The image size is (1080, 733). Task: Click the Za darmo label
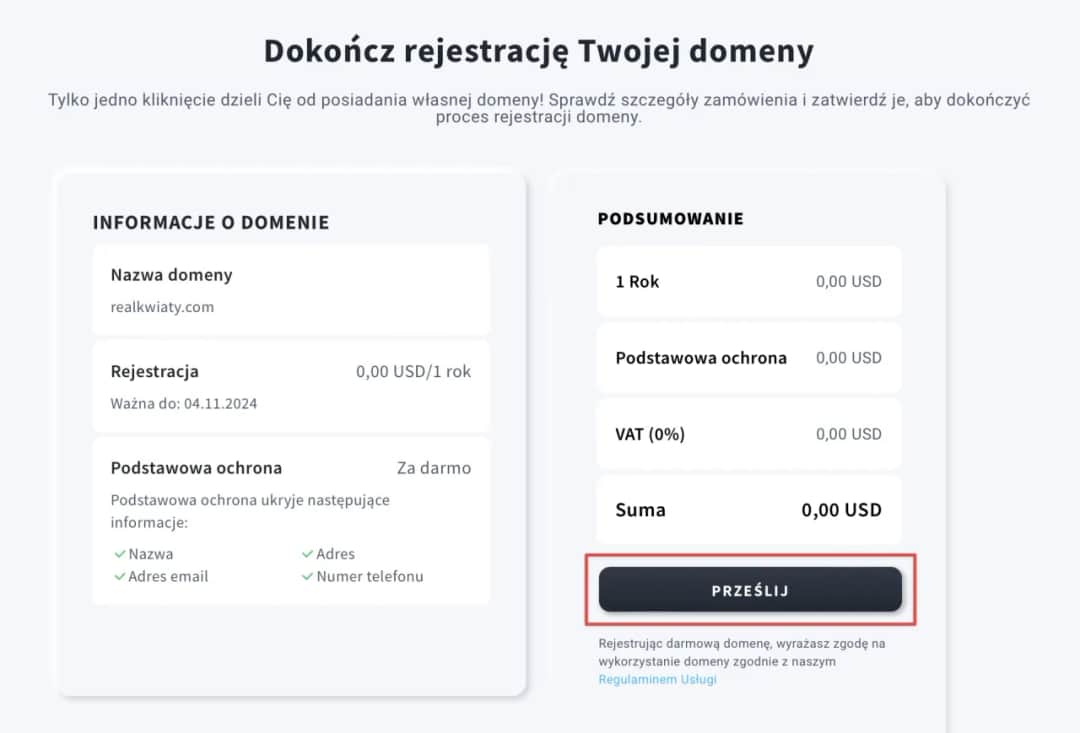point(435,467)
